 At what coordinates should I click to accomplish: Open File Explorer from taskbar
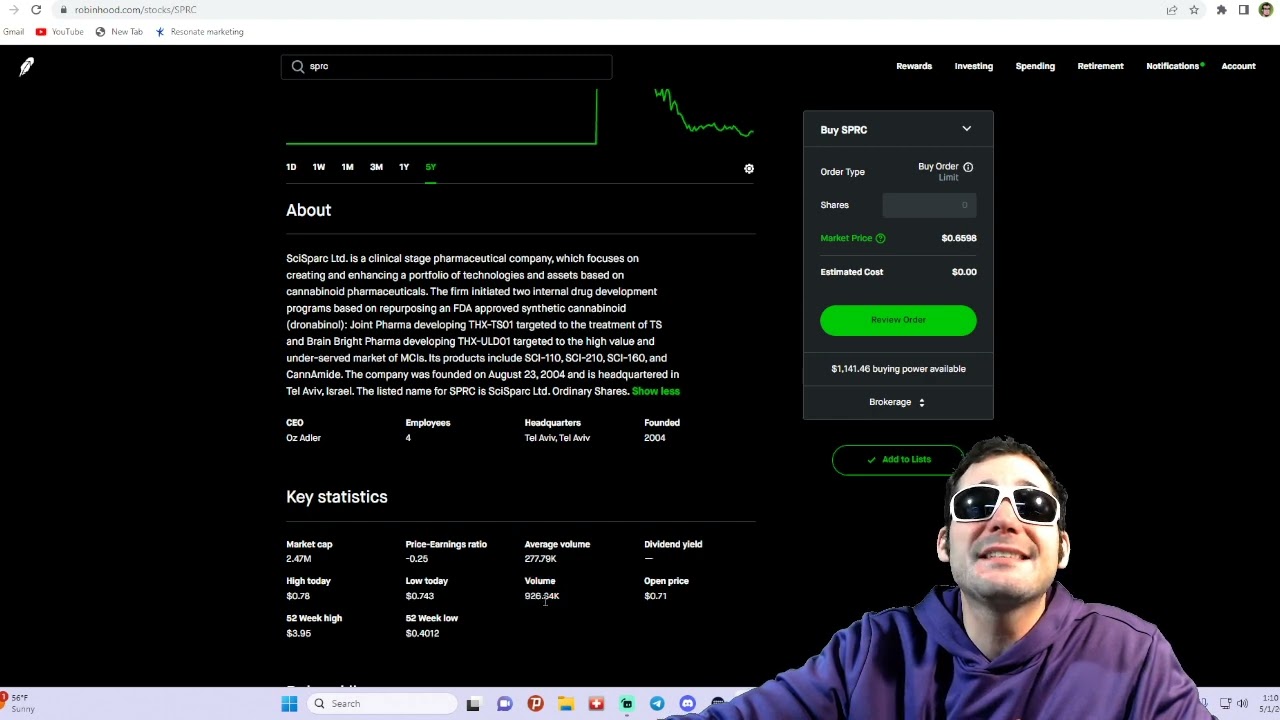click(565, 704)
